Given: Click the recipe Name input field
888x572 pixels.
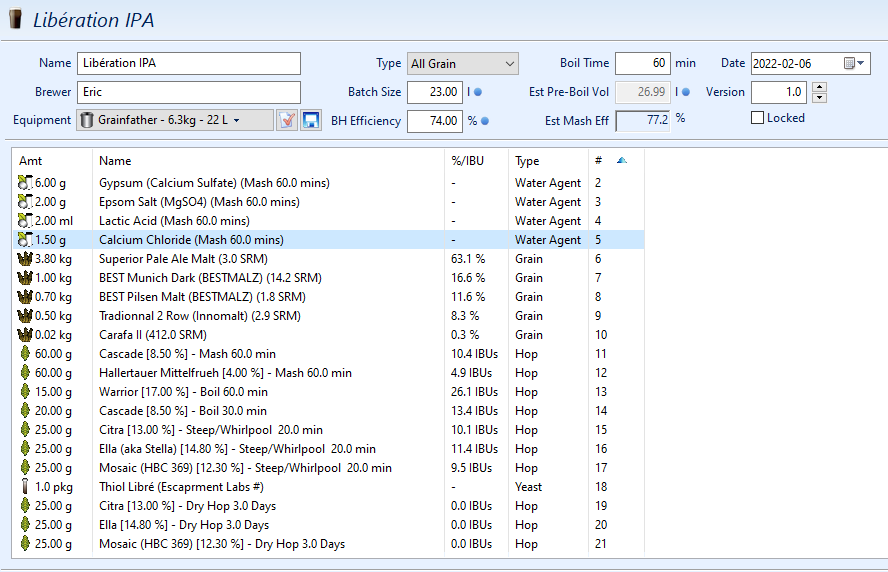Looking at the screenshot, I should pyautogui.click(x=189, y=63).
